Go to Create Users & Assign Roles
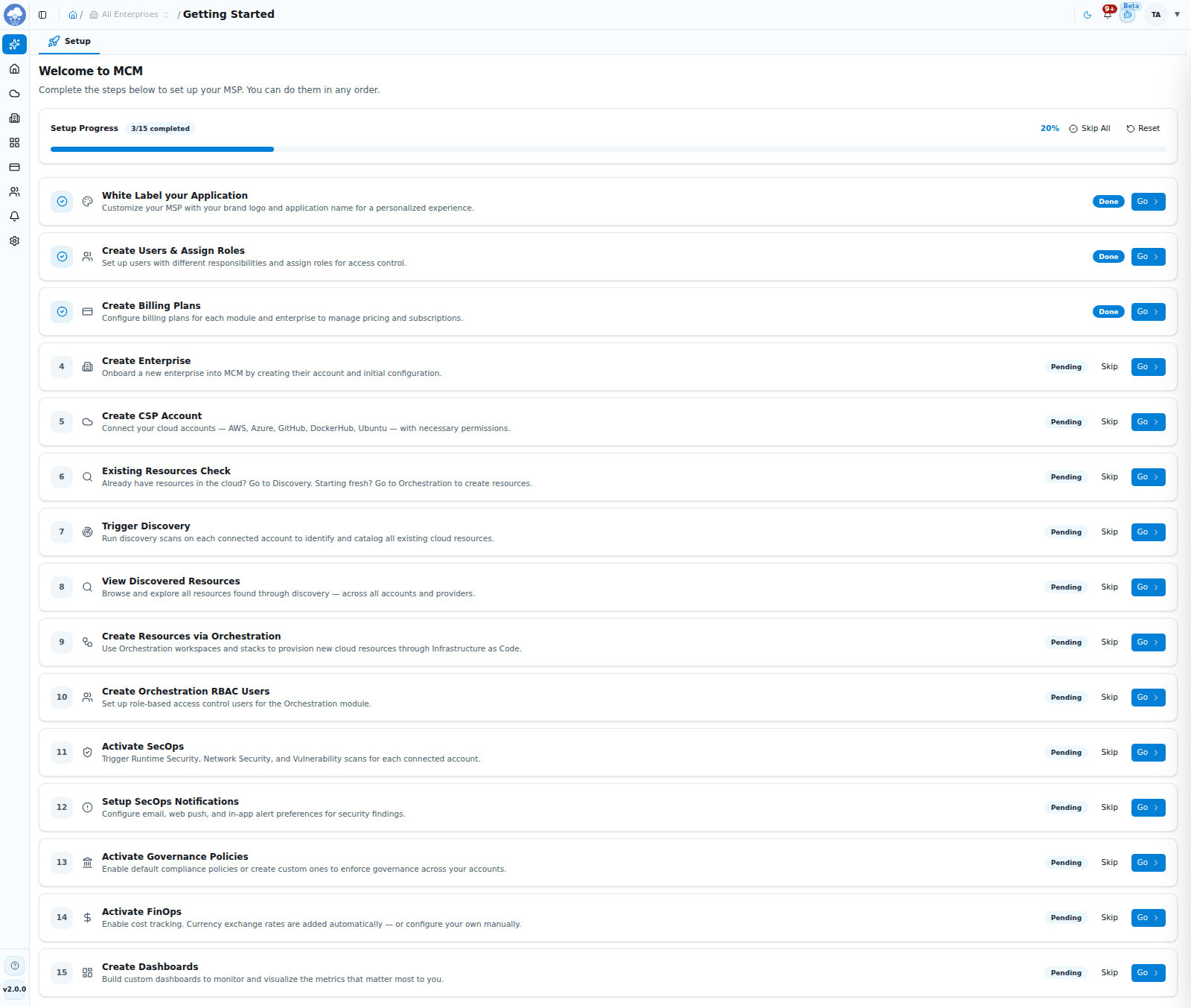The image size is (1191, 1008). coord(1148,257)
